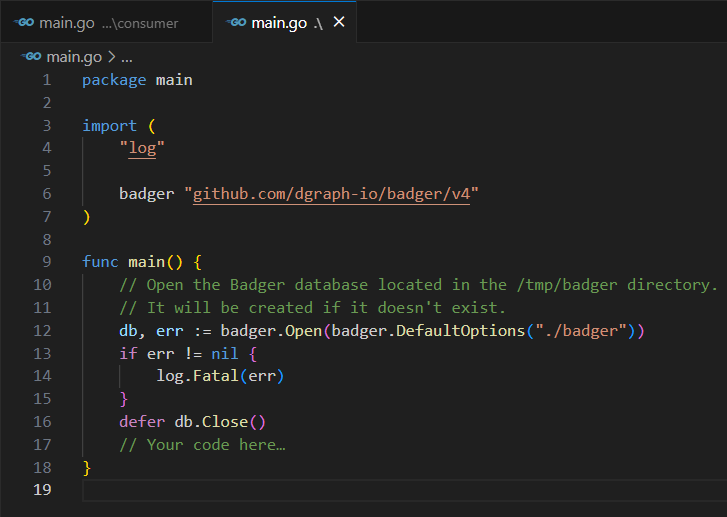Open main.go breadcrumb file picker
This screenshot has height=517, width=727.
coord(74,57)
